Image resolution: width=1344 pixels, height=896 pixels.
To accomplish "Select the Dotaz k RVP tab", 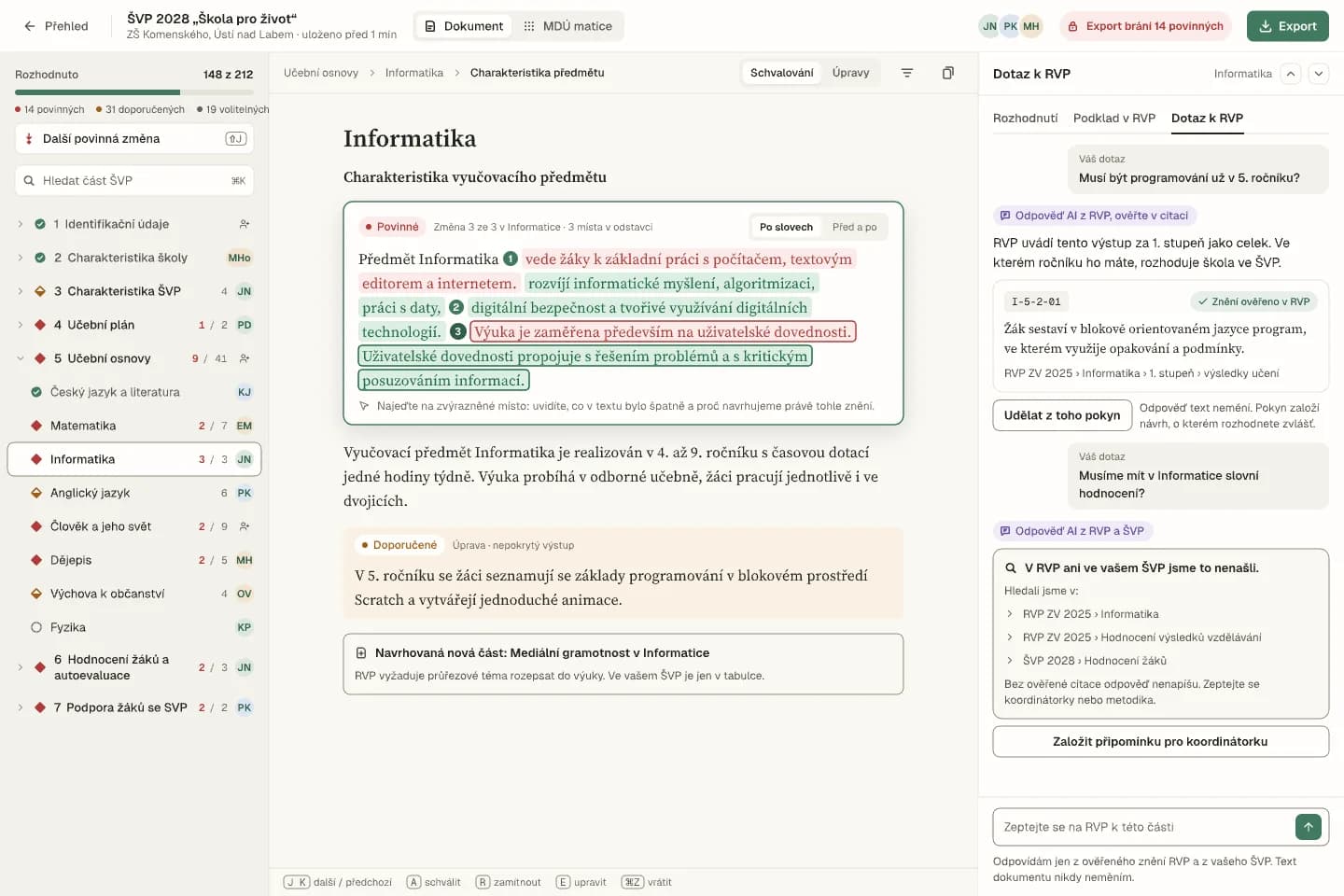I will [x=1207, y=118].
